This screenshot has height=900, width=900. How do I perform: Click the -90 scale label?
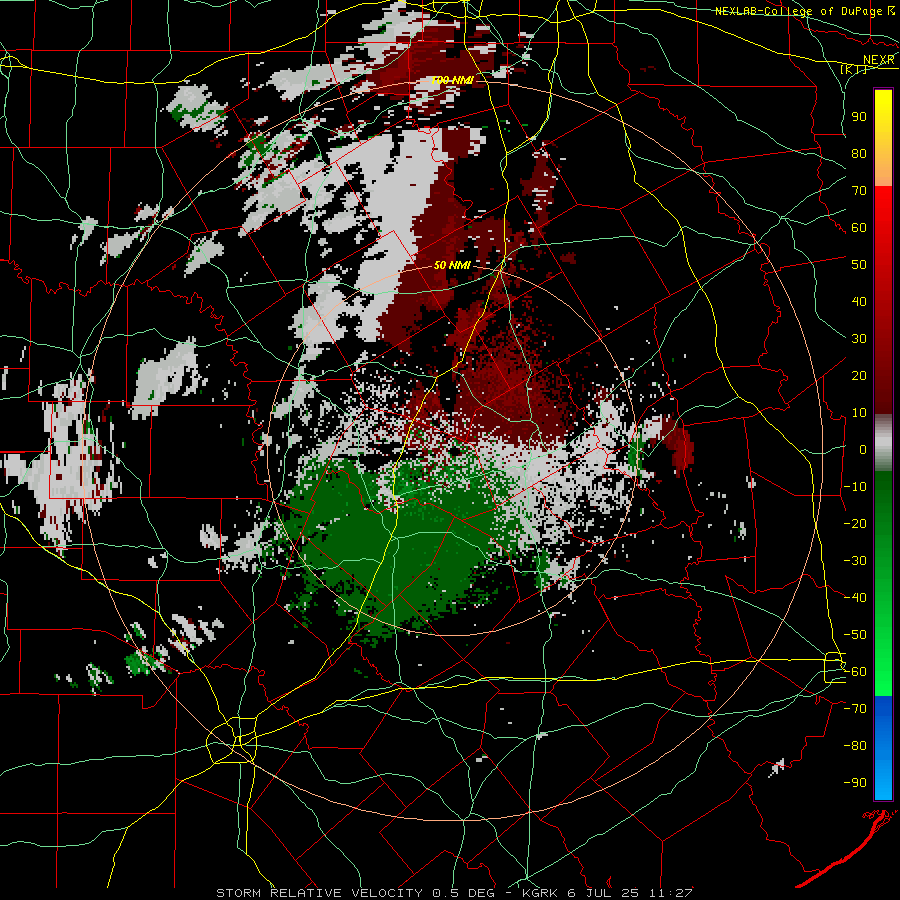coord(855,783)
